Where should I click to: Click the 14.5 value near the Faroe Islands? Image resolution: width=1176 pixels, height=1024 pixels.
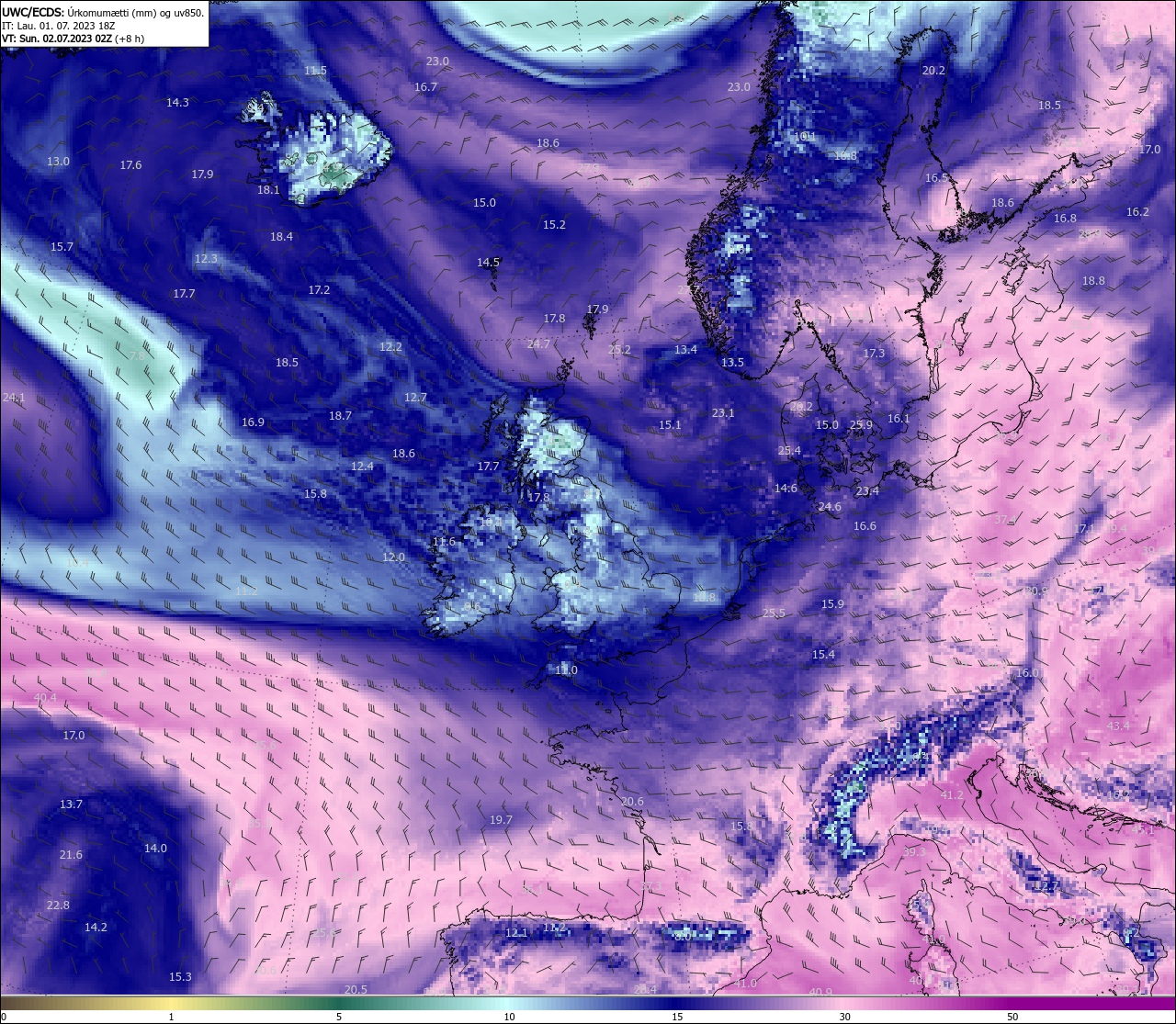tap(488, 262)
